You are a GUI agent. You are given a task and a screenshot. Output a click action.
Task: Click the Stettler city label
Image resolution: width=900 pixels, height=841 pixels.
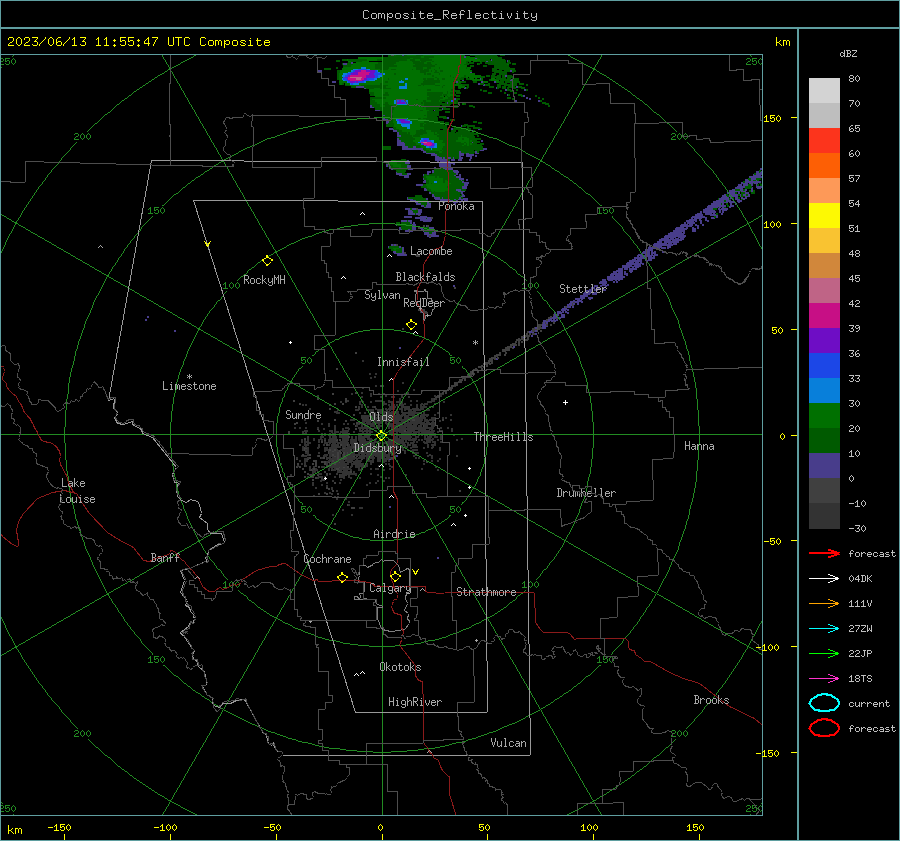[583, 289]
